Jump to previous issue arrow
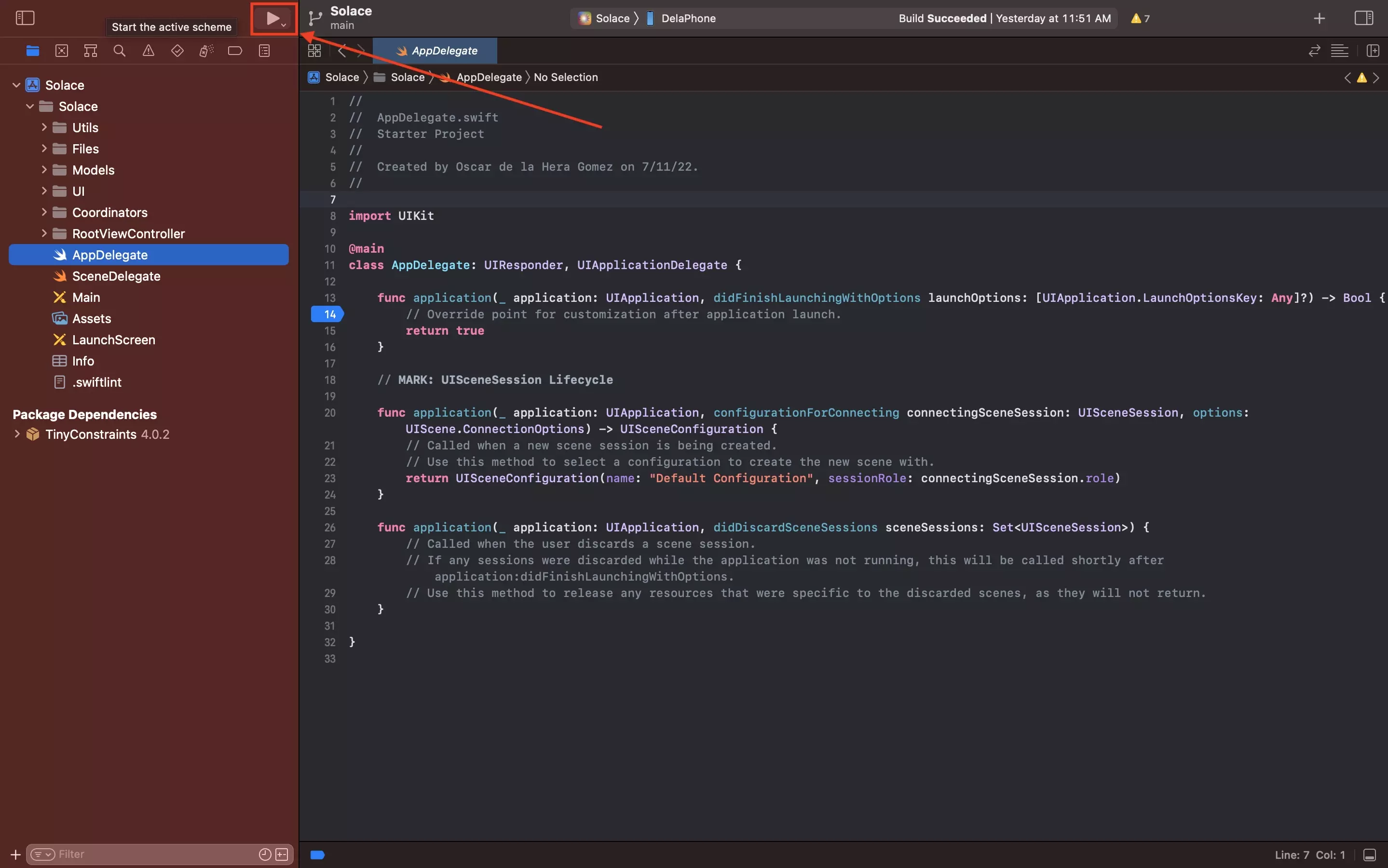The width and height of the screenshot is (1388, 868). 1347,78
